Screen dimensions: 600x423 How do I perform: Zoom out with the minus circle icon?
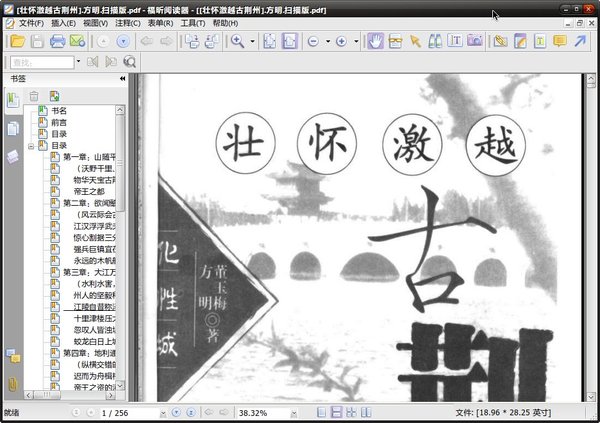click(313, 41)
